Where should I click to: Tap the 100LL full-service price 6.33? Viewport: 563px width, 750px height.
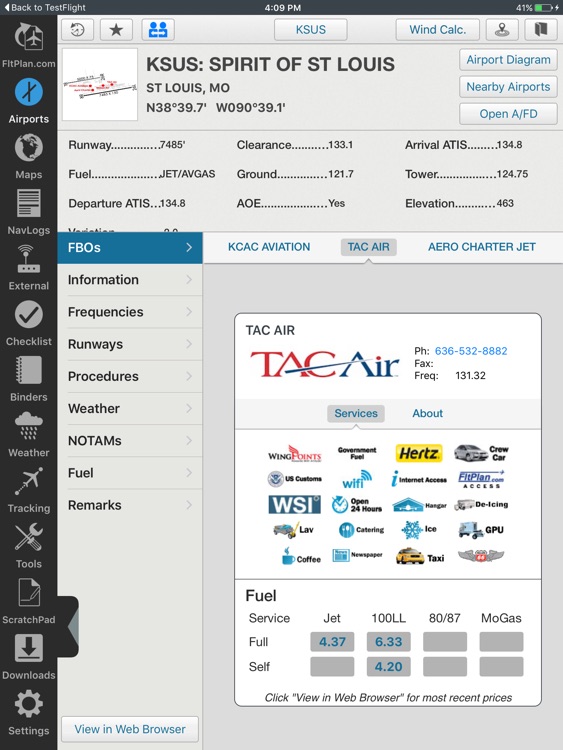click(x=388, y=642)
